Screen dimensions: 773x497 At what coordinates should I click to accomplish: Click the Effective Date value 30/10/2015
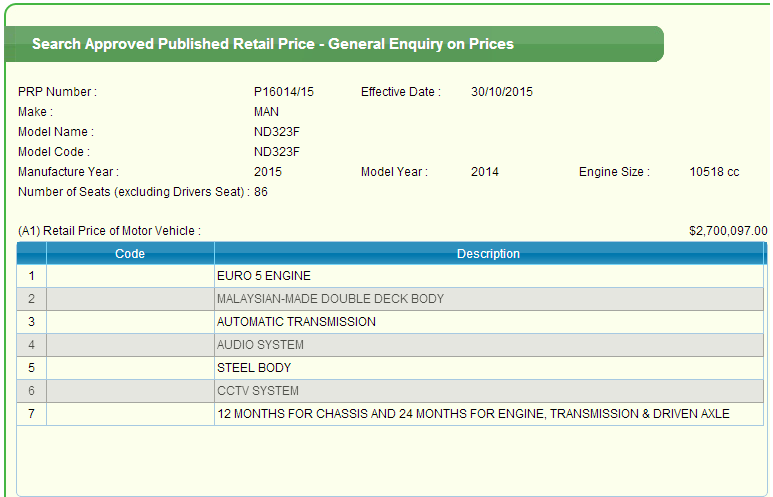(x=502, y=92)
